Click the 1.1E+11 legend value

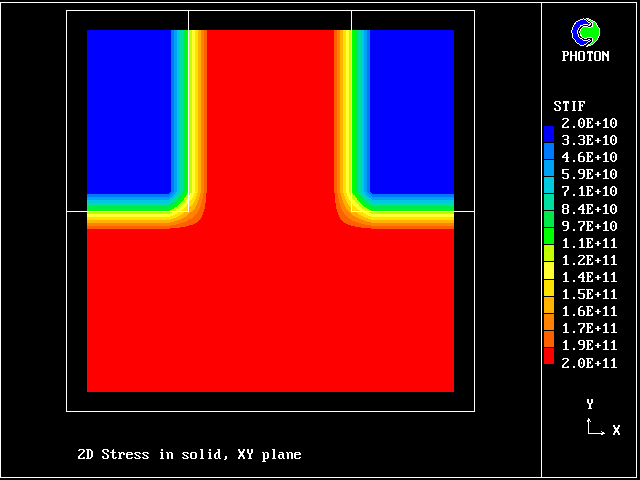(589, 242)
